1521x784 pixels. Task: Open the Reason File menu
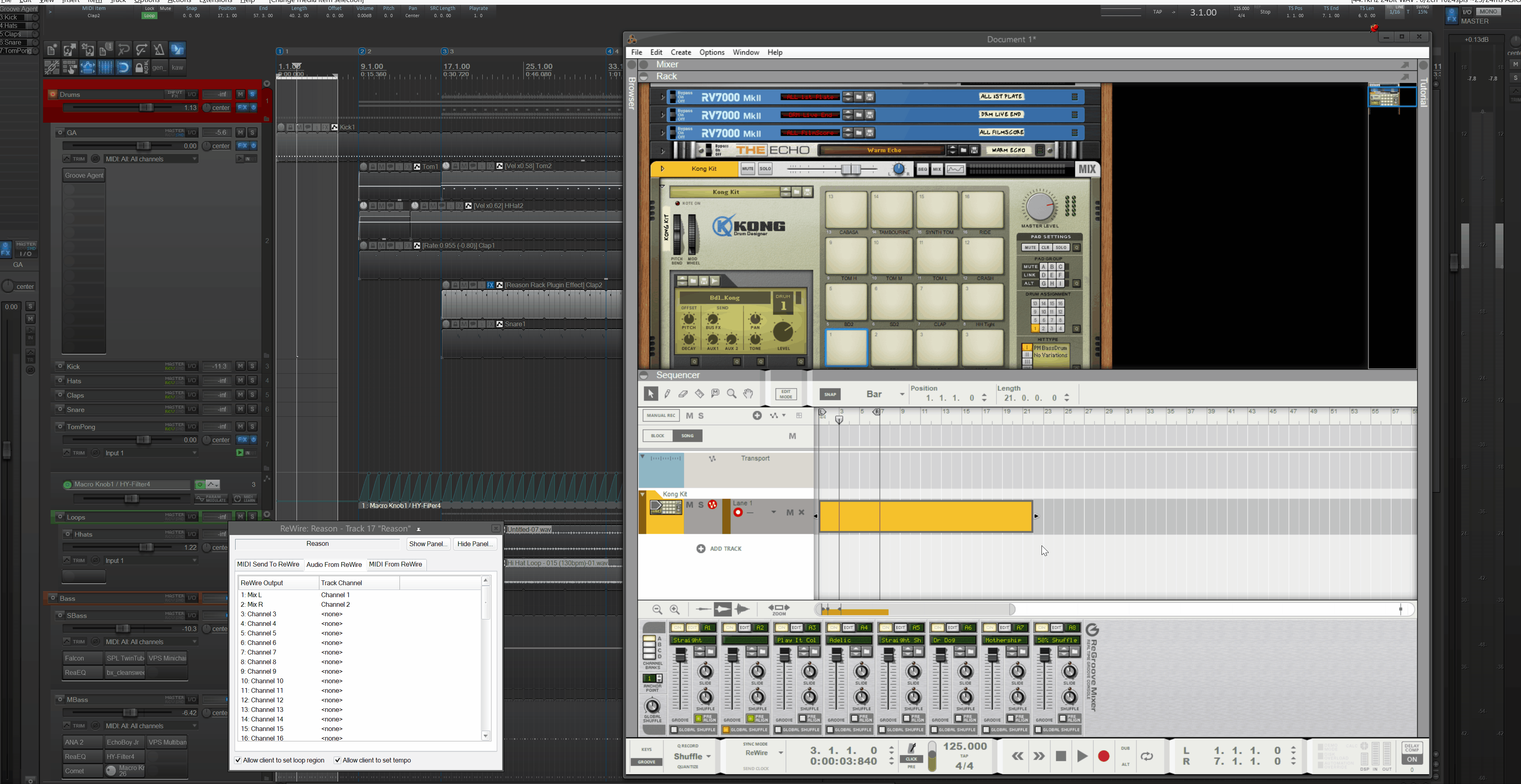point(637,53)
